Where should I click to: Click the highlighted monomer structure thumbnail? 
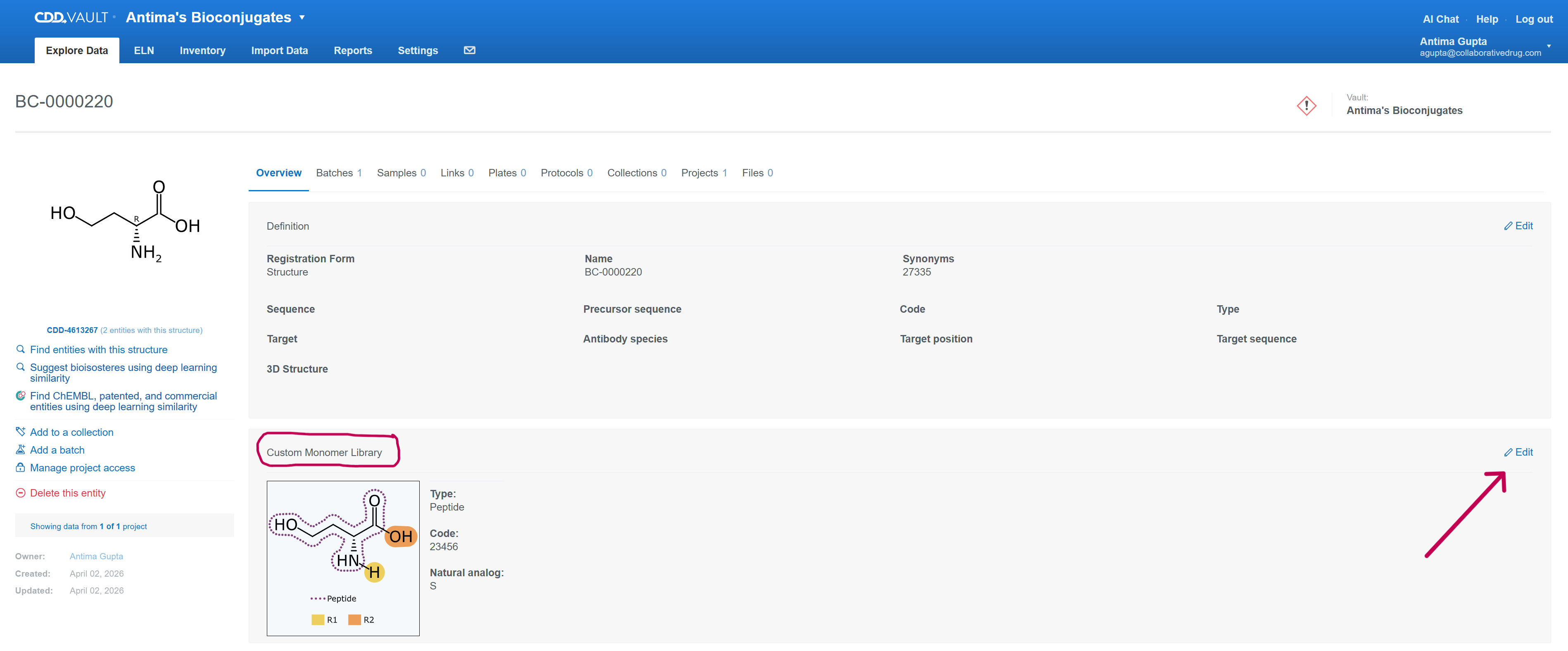pyautogui.click(x=343, y=558)
